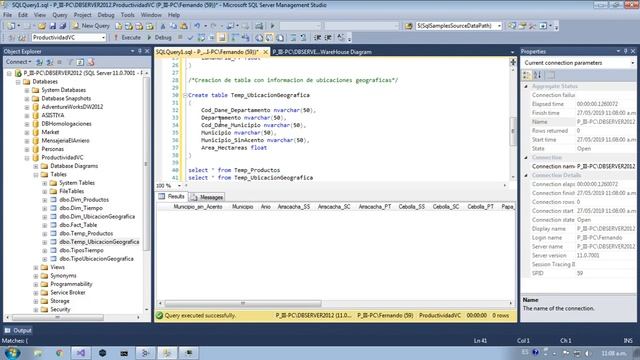
Task: Save the current SQL query file
Action: tap(53, 26)
